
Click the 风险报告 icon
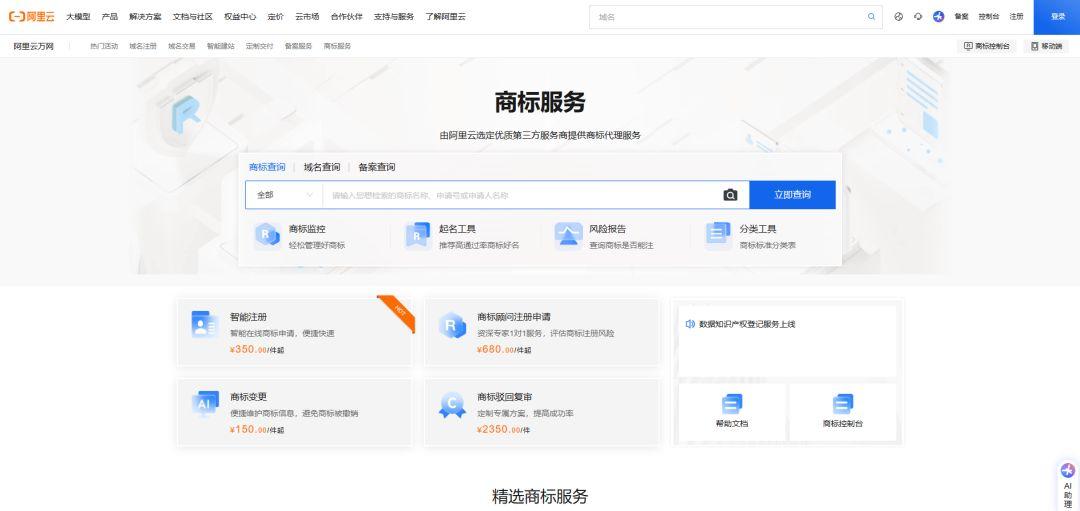tap(568, 236)
